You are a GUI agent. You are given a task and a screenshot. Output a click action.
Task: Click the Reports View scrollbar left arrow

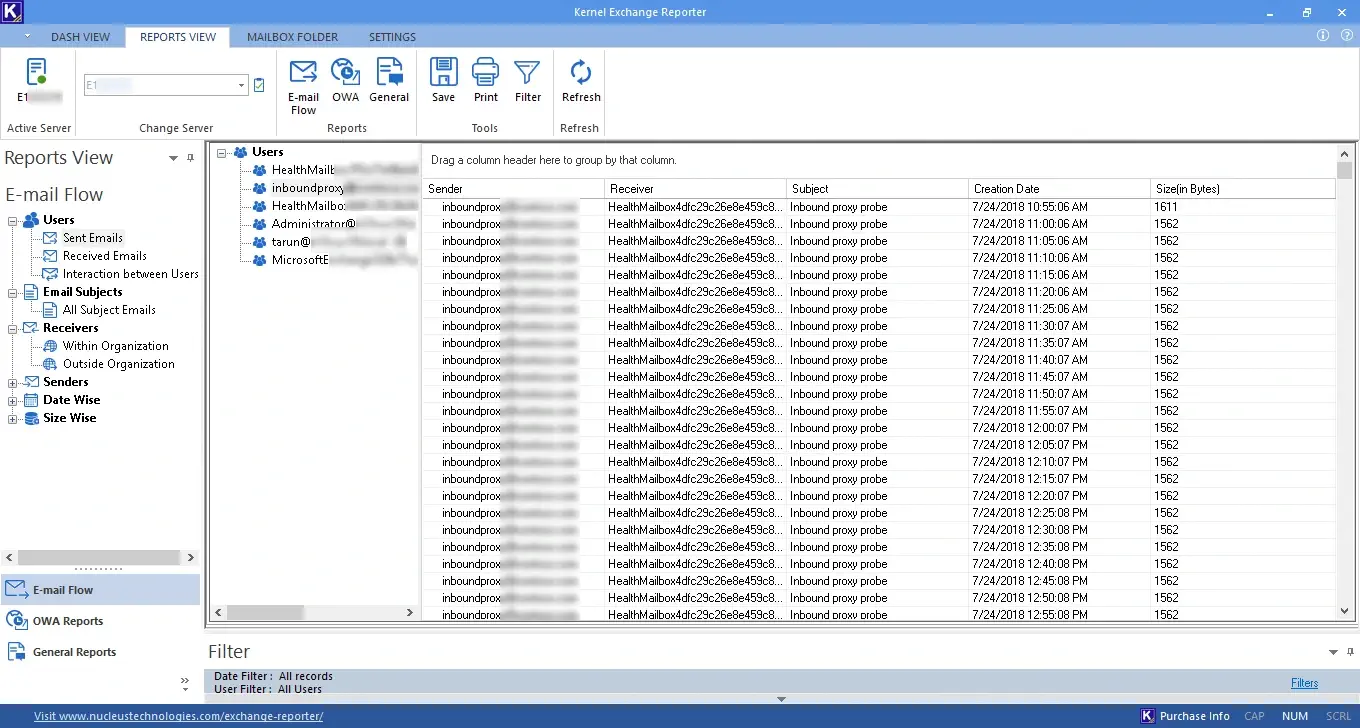pyautogui.click(x=9, y=558)
